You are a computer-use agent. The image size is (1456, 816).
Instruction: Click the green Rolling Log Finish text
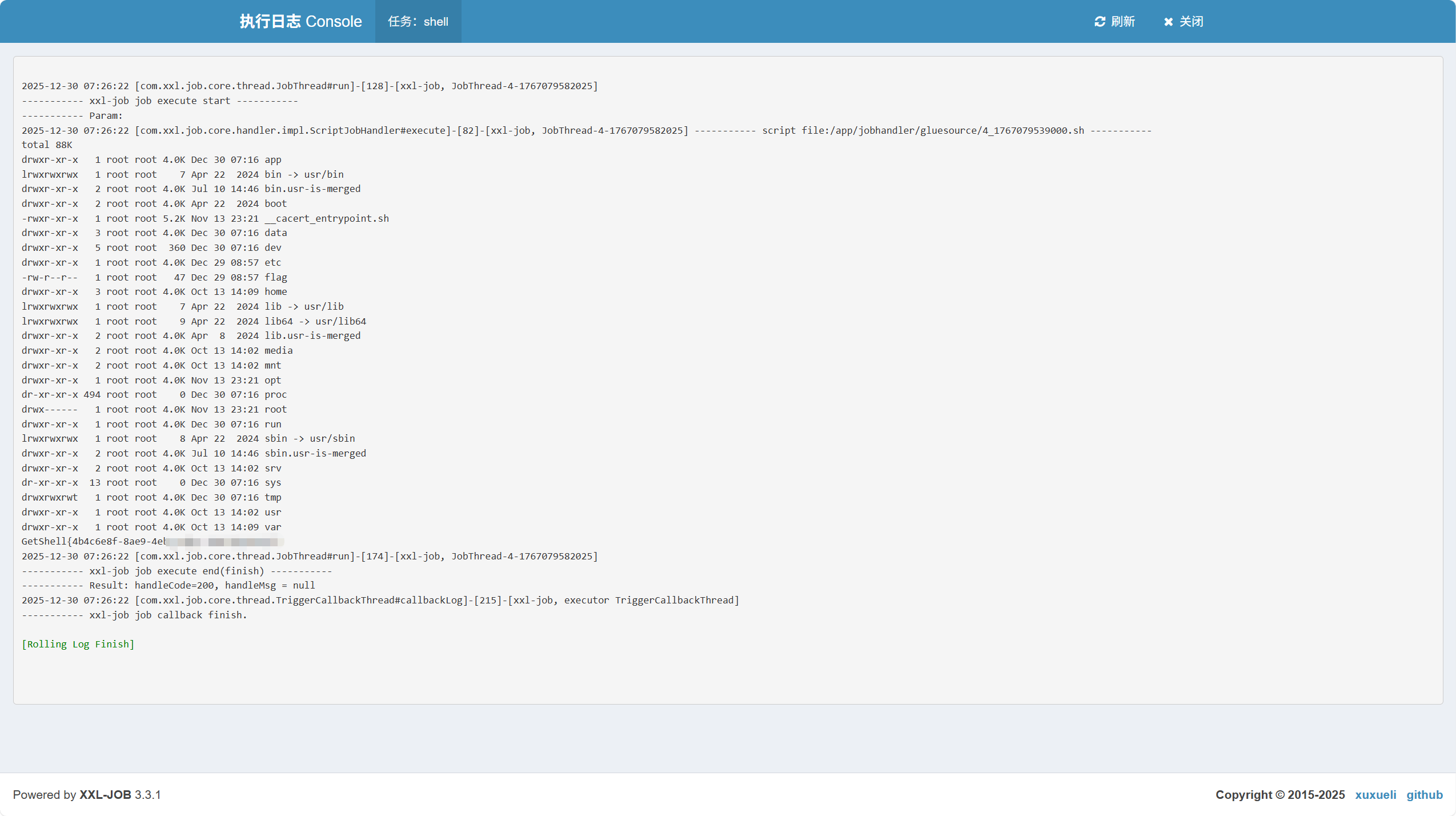coord(78,644)
